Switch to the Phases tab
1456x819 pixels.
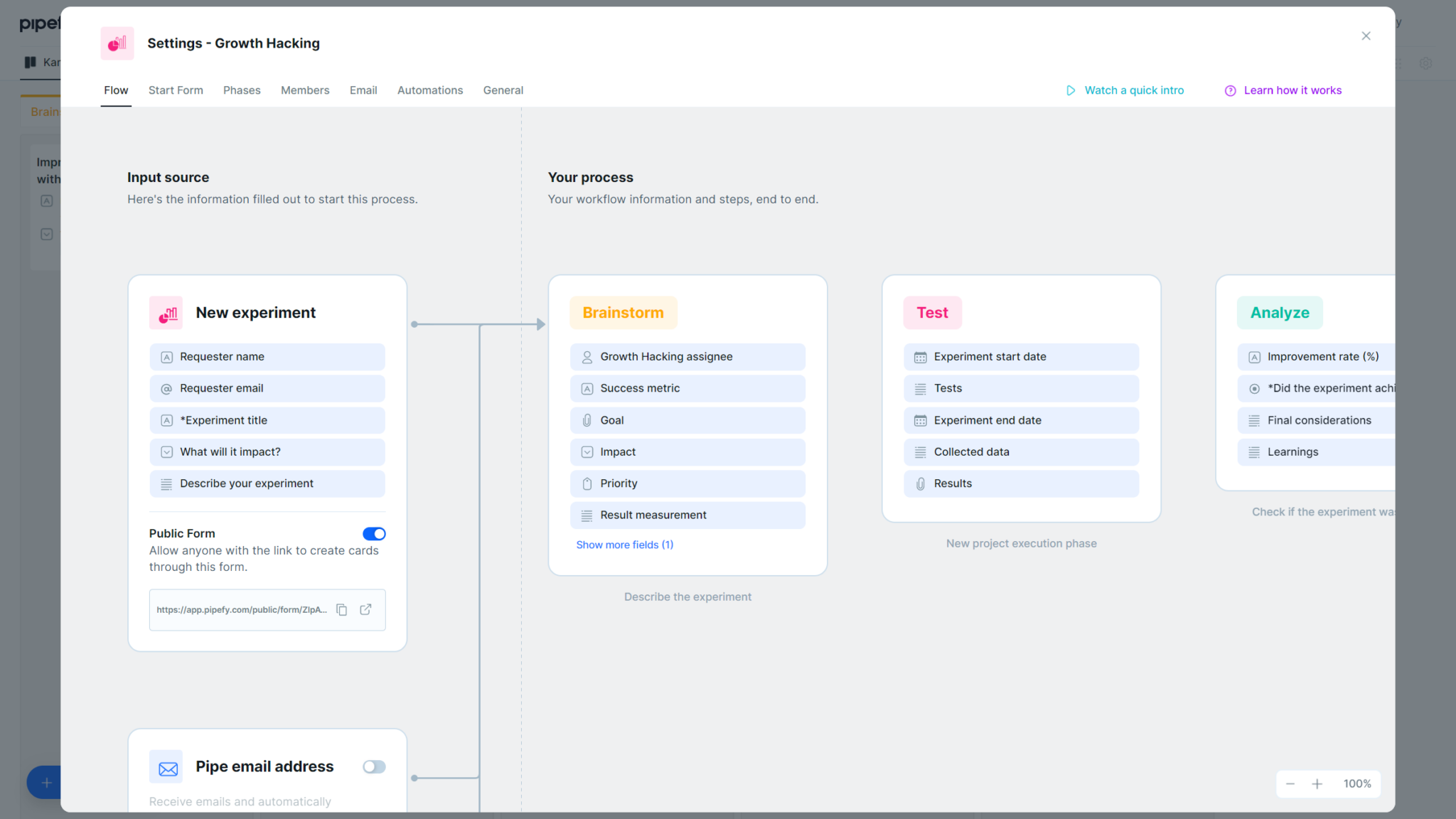(x=242, y=90)
